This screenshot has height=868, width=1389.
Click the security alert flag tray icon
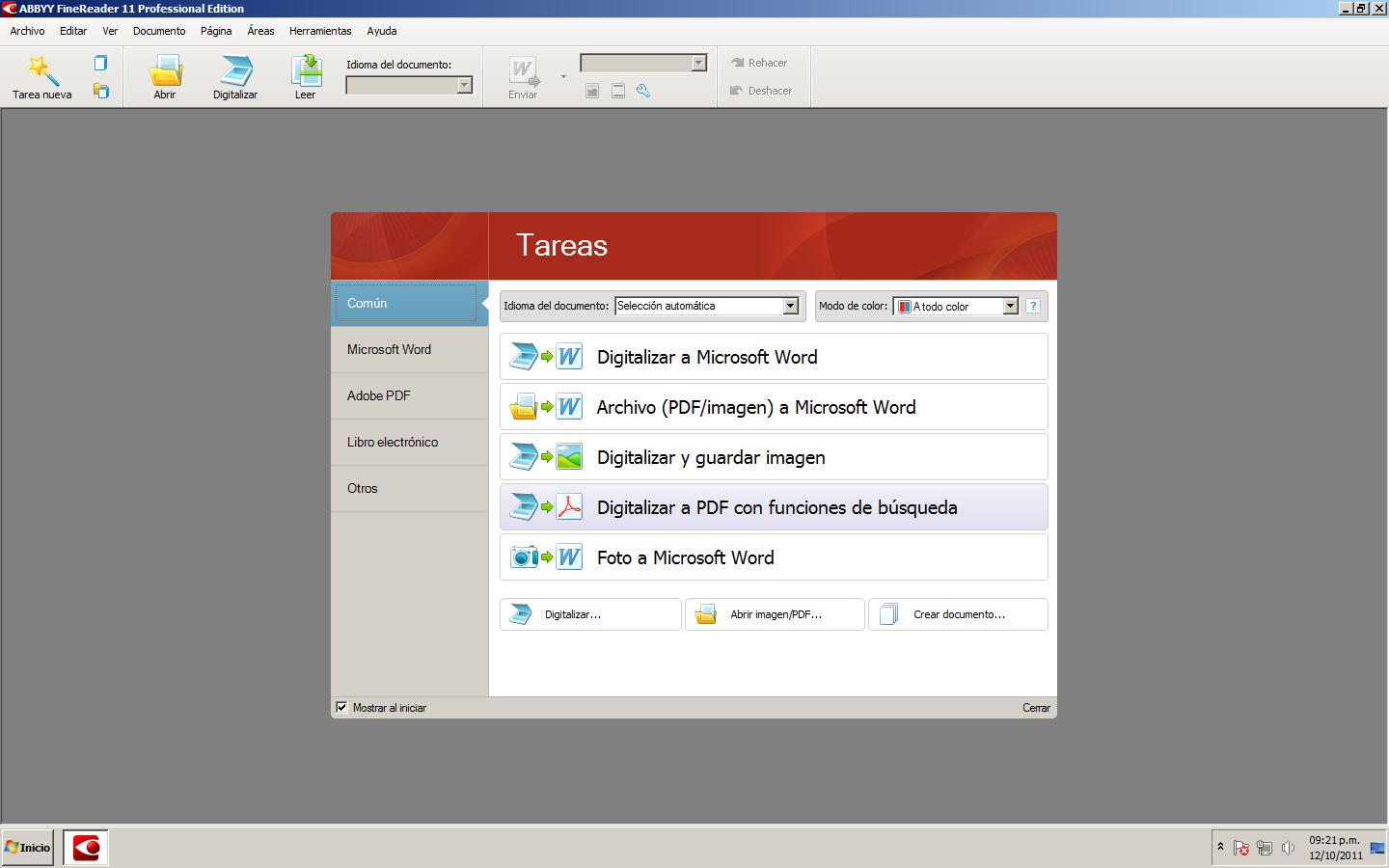pyautogui.click(x=1241, y=848)
